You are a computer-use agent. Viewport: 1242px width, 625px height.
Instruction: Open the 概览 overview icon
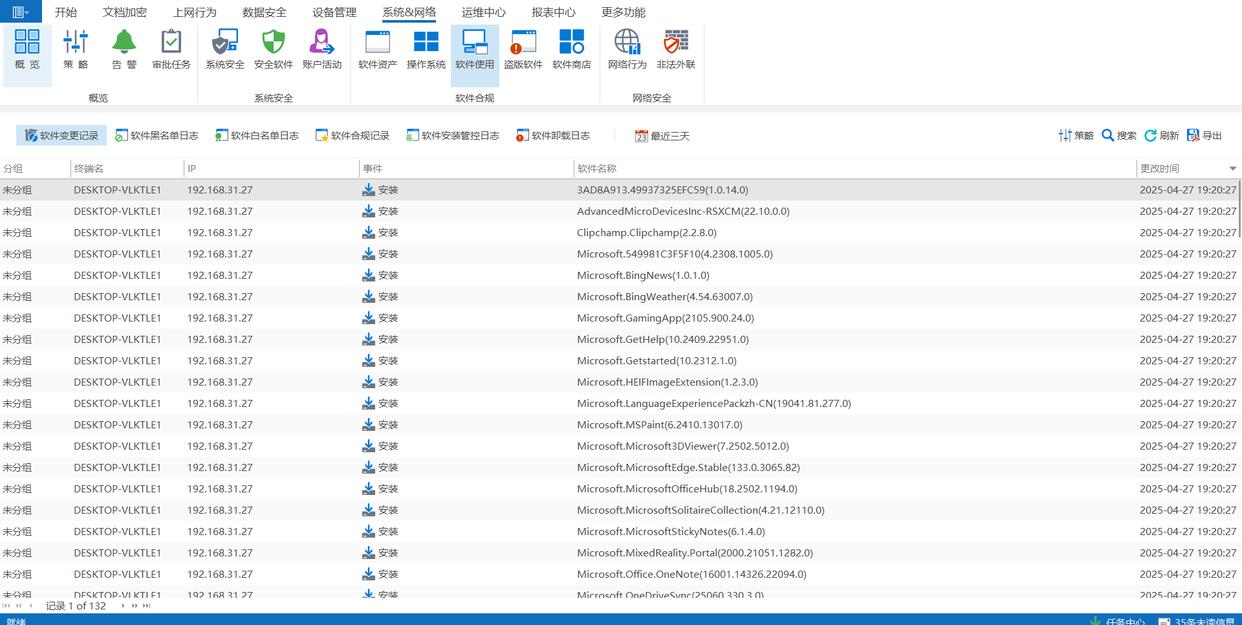point(27,49)
